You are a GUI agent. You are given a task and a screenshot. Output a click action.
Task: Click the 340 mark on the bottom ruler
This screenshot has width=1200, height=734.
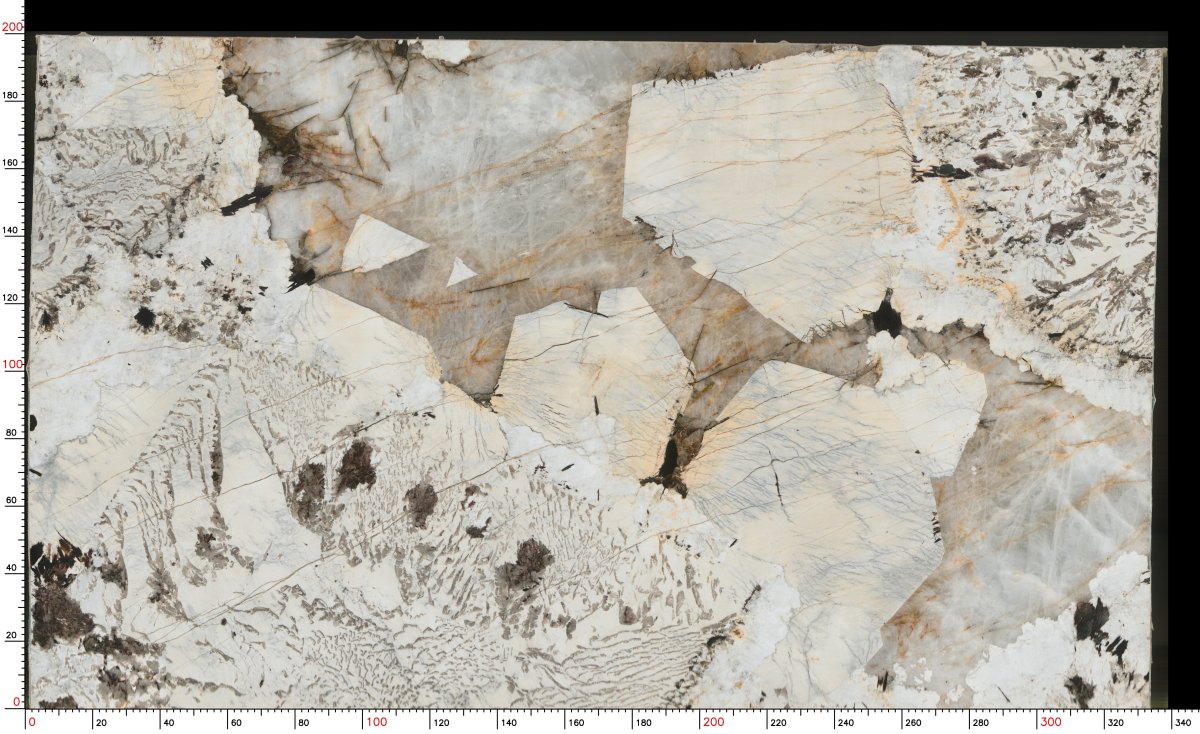coord(1184,722)
